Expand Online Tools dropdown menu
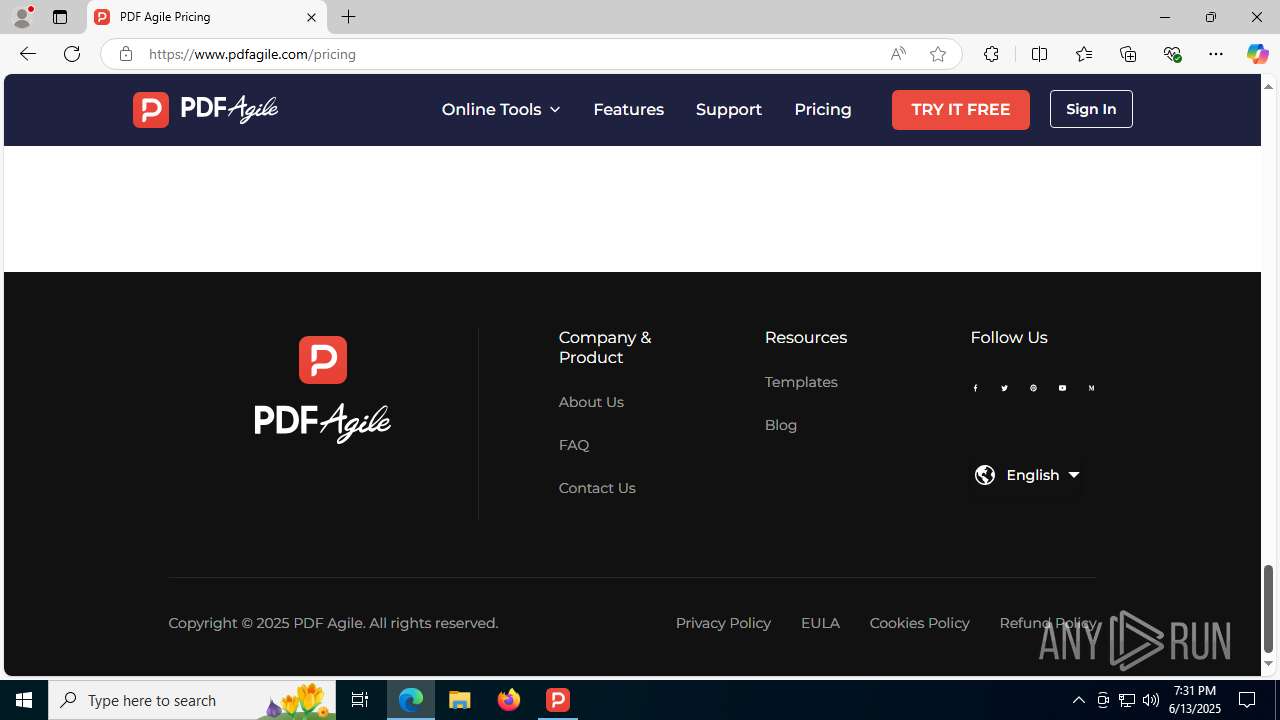This screenshot has height=720, width=1280. click(x=501, y=109)
